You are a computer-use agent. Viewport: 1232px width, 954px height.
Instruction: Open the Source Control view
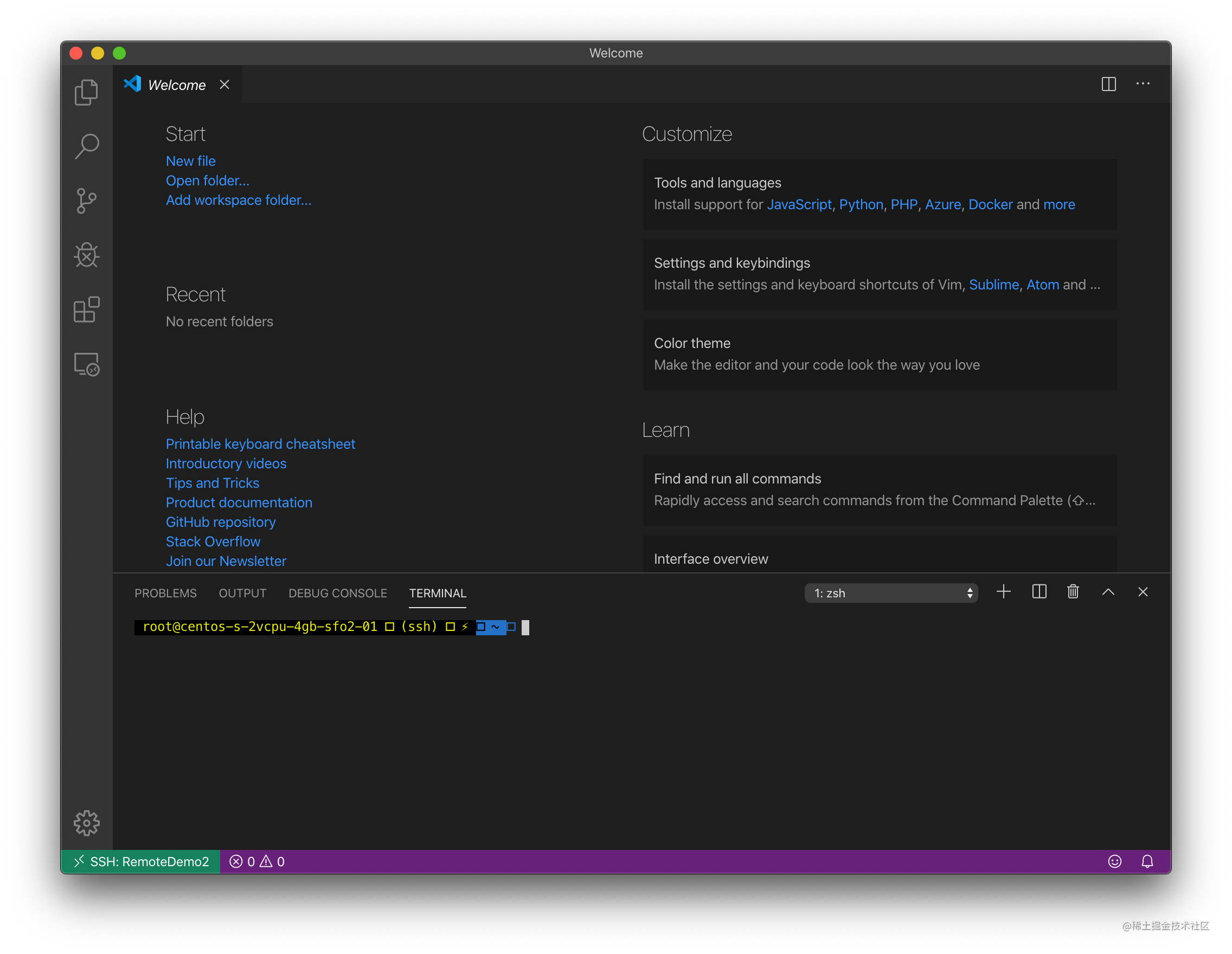[x=86, y=201]
